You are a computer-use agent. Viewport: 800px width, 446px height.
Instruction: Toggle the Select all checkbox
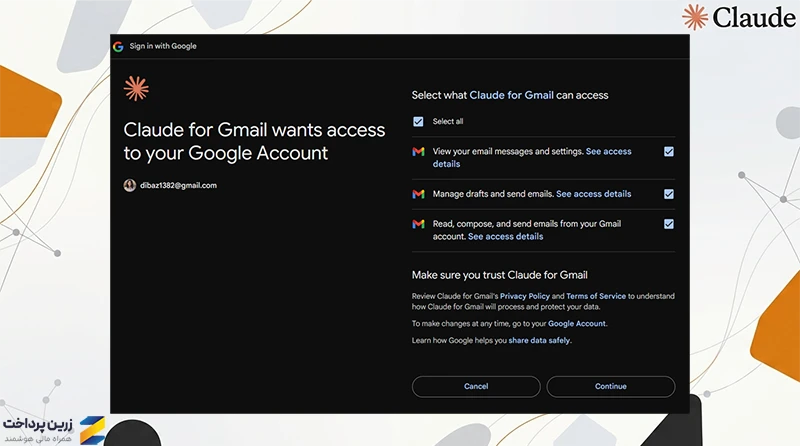click(x=418, y=121)
